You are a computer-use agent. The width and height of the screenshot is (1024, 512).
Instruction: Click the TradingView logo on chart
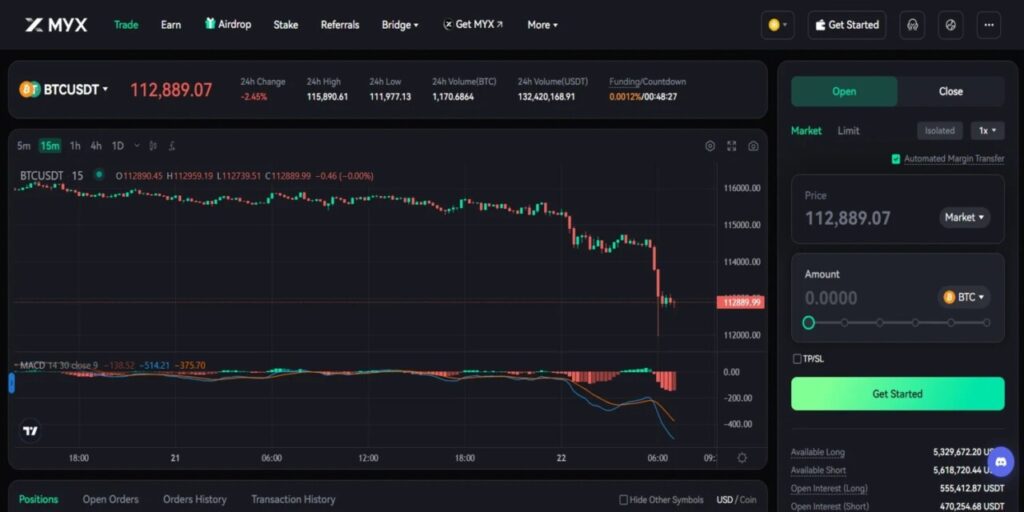click(31, 431)
